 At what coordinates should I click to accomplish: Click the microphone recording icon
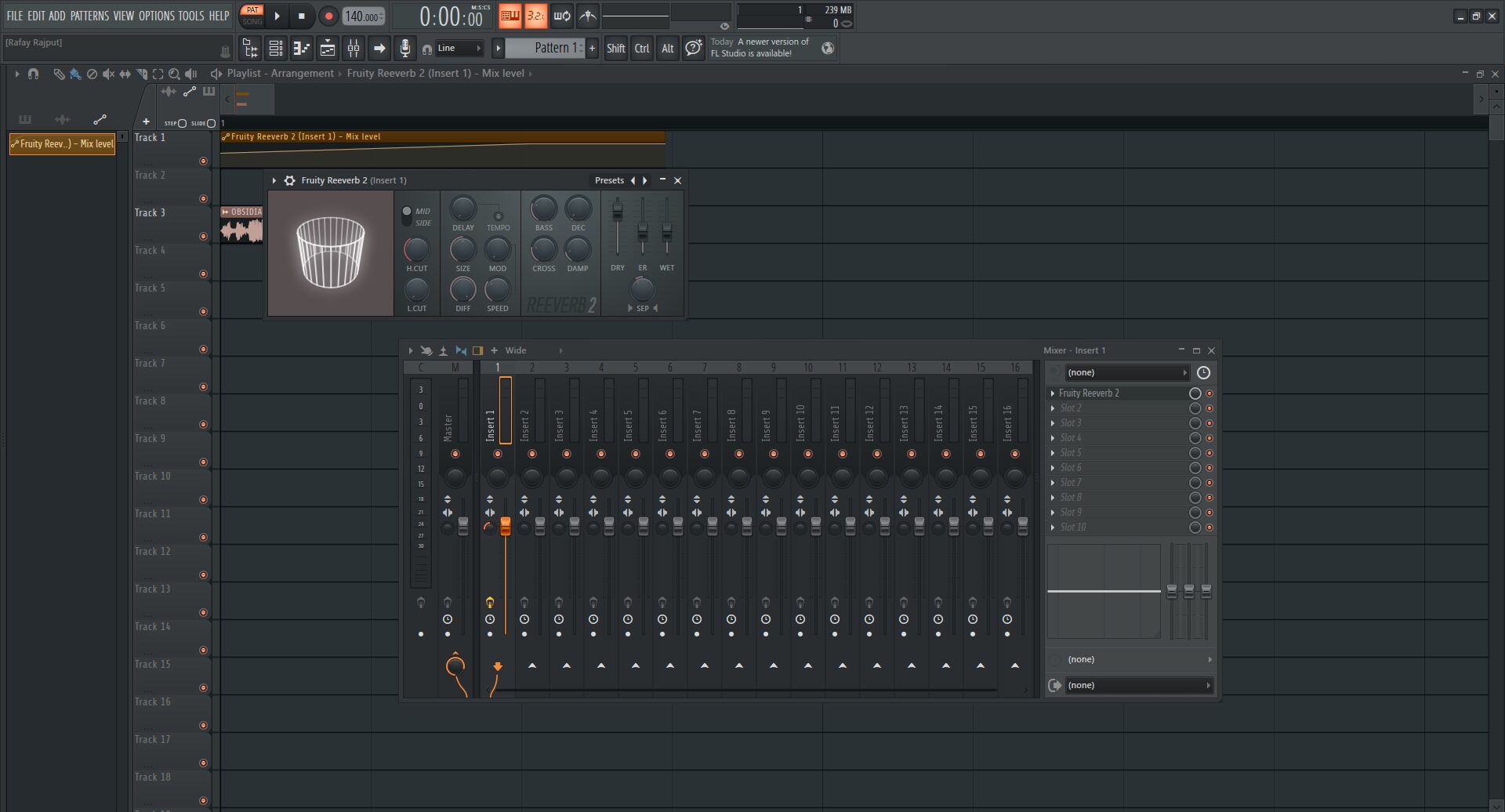pyautogui.click(x=404, y=49)
